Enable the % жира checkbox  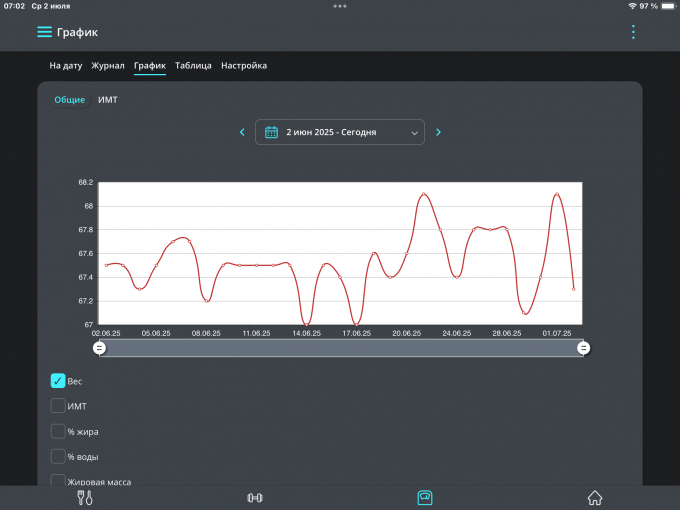point(58,431)
